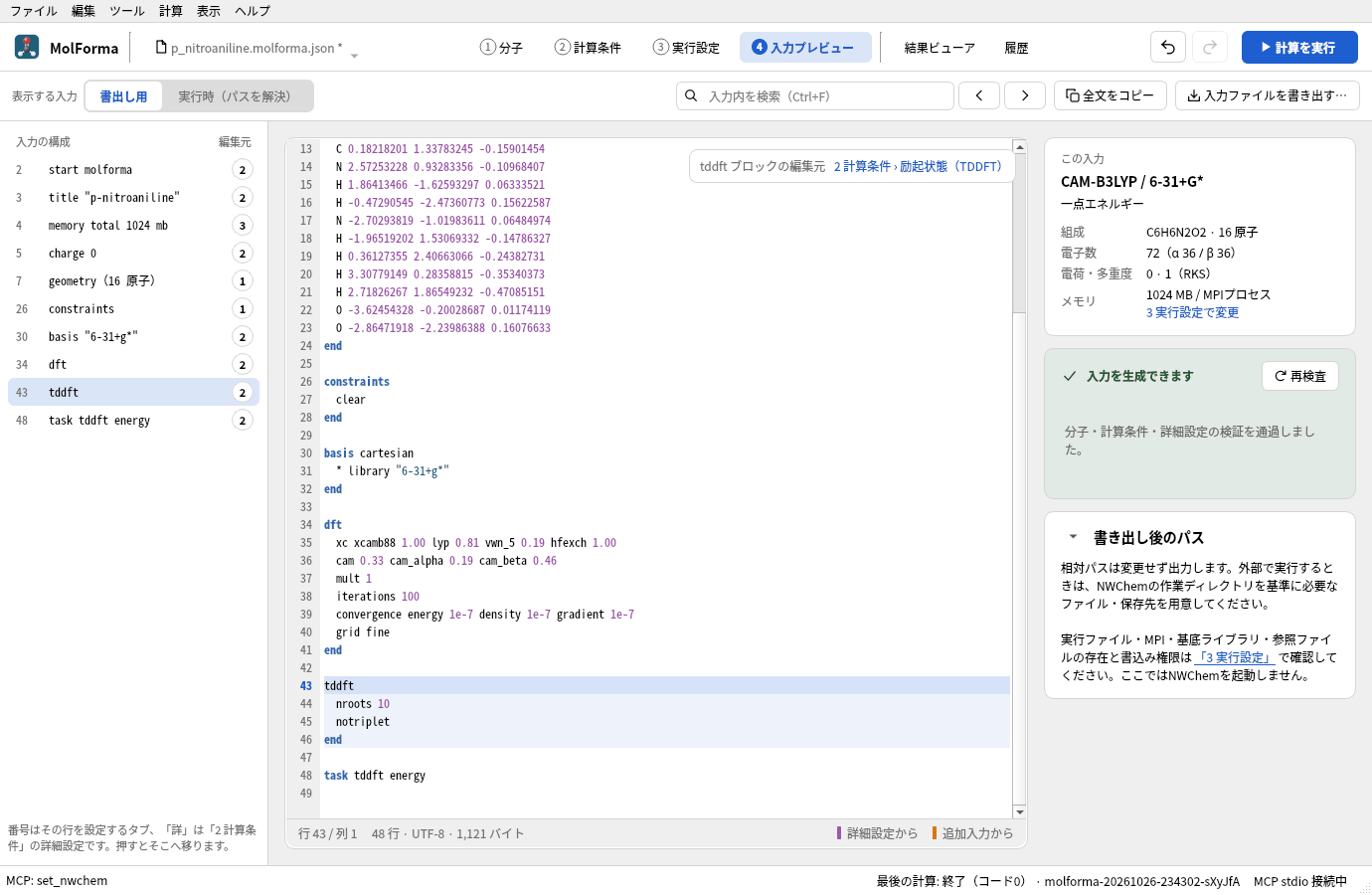
Task: Open edit source badge for dft row
Action: (x=242, y=364)
